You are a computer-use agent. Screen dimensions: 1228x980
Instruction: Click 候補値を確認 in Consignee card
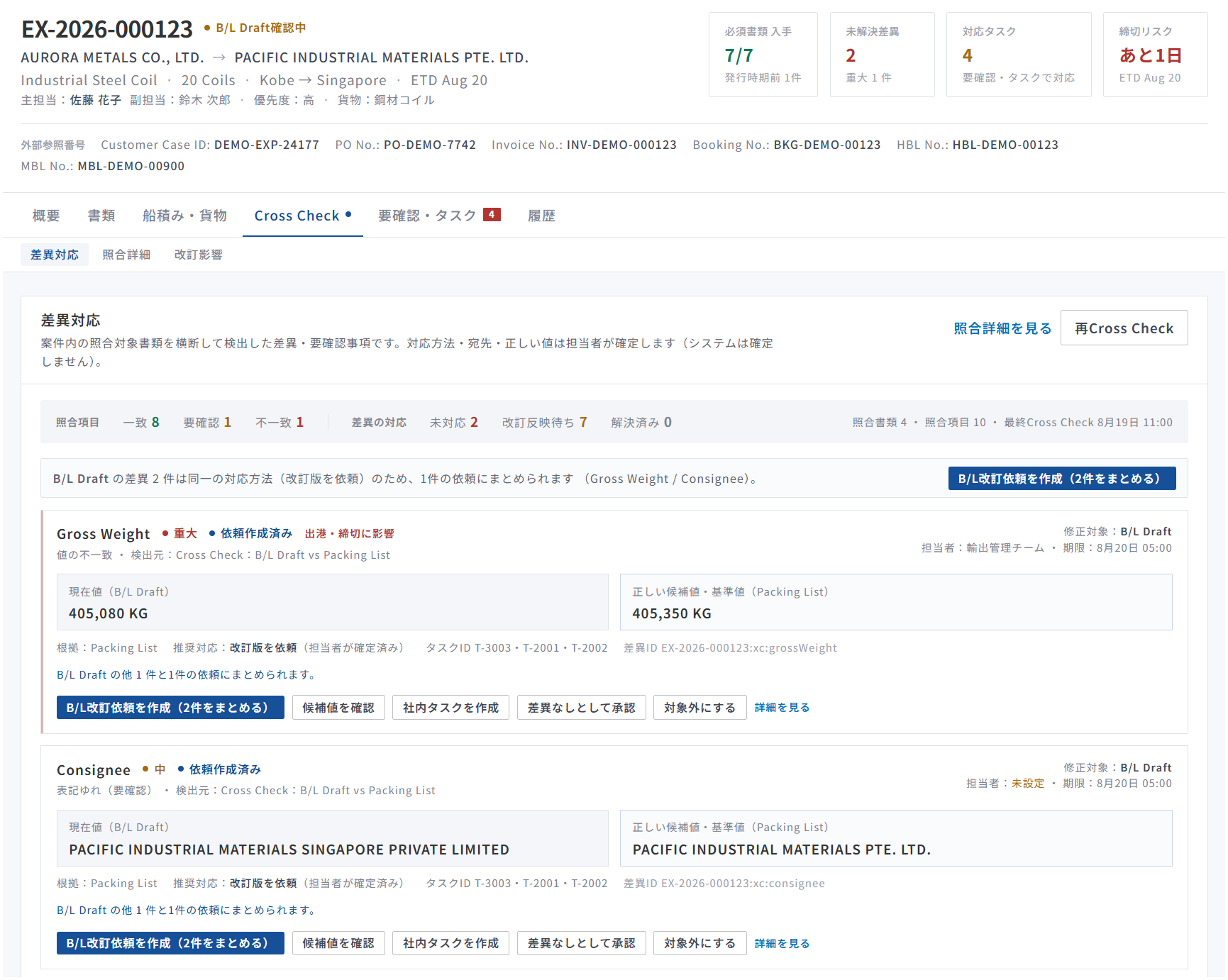tap(338, 943)
